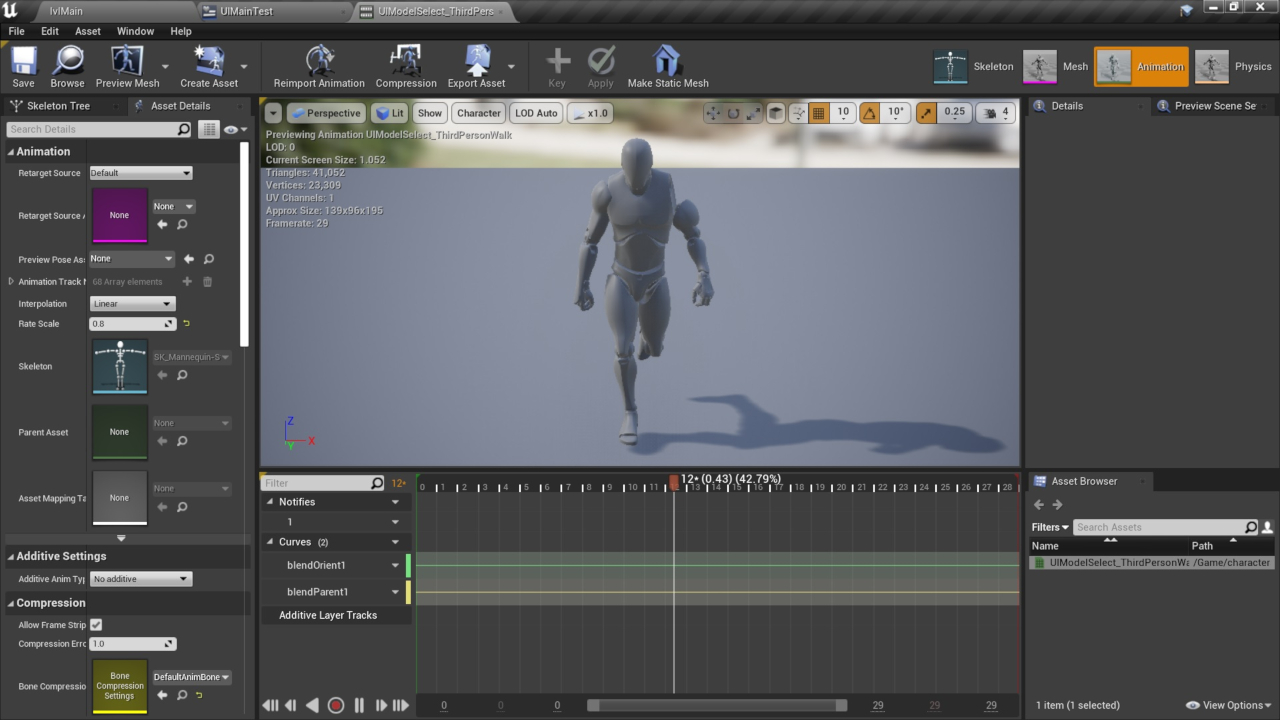Viewport: 1280px width, 720px height.
Task: Open the Compression toolbar tool
Action: point(405,62)
